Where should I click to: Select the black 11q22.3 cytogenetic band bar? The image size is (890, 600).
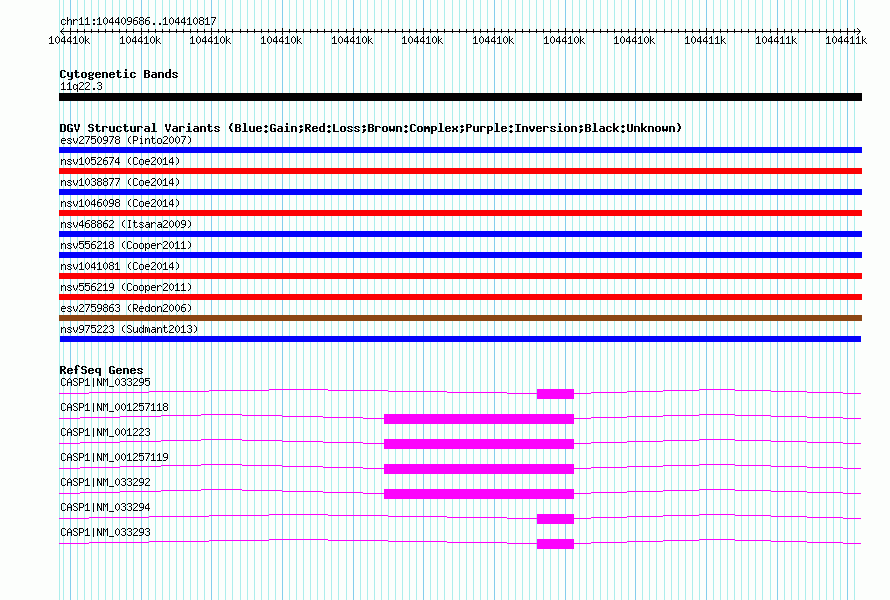(460, 97)
